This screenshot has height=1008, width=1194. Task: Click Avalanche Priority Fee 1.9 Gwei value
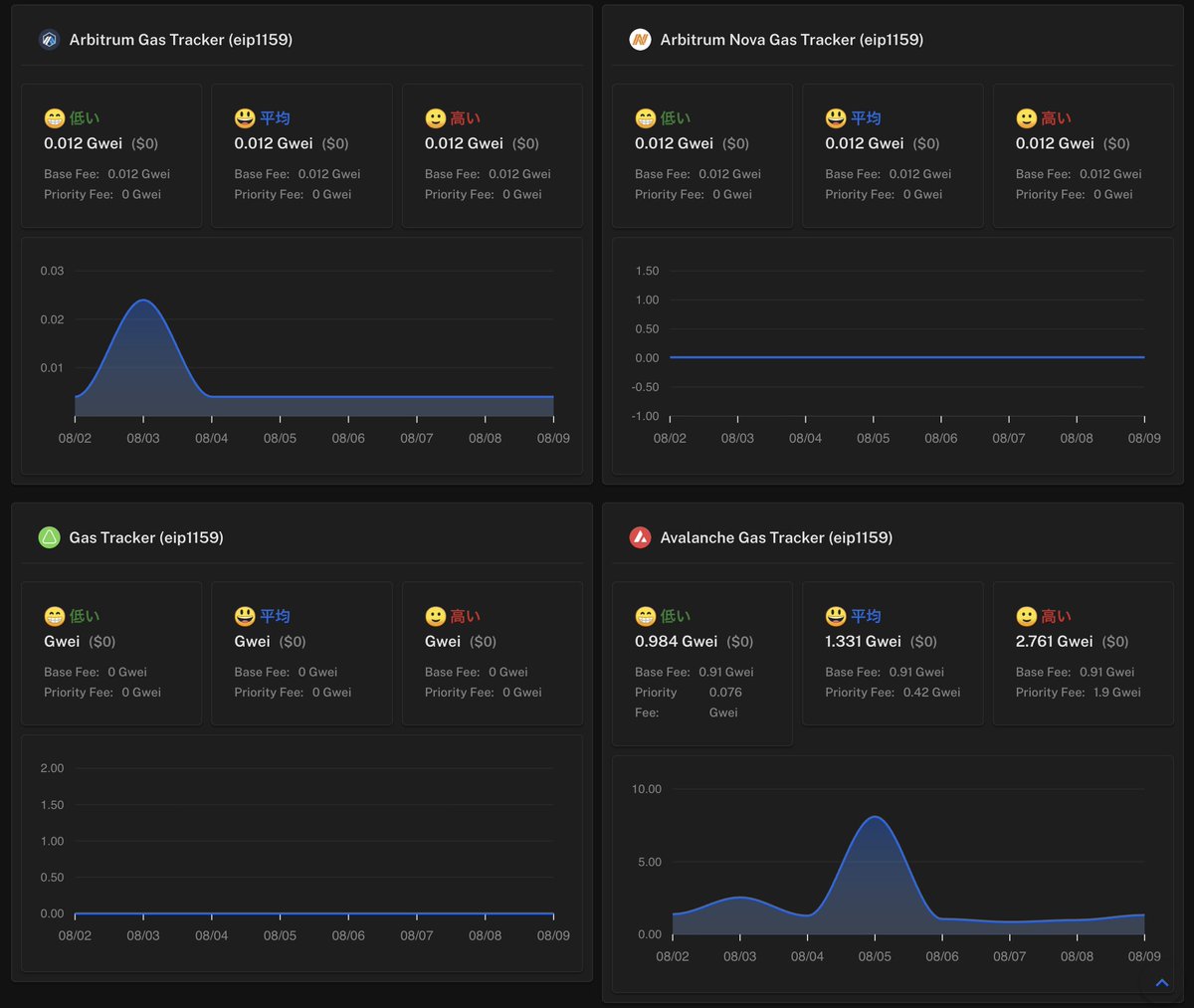(x=1117, y=693)
